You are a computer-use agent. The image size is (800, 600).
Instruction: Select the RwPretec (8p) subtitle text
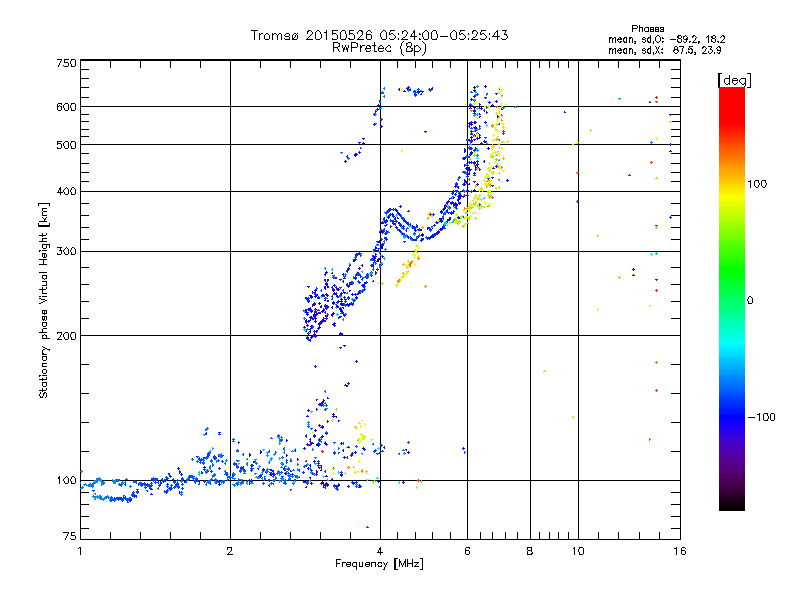[x=379, y=47]
